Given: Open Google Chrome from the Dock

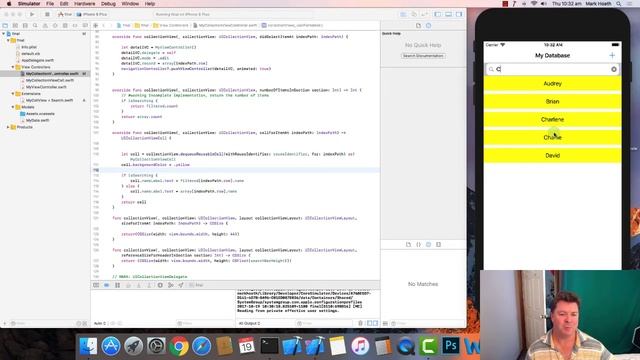Looking at the screenshot, I should pos(179,346).
